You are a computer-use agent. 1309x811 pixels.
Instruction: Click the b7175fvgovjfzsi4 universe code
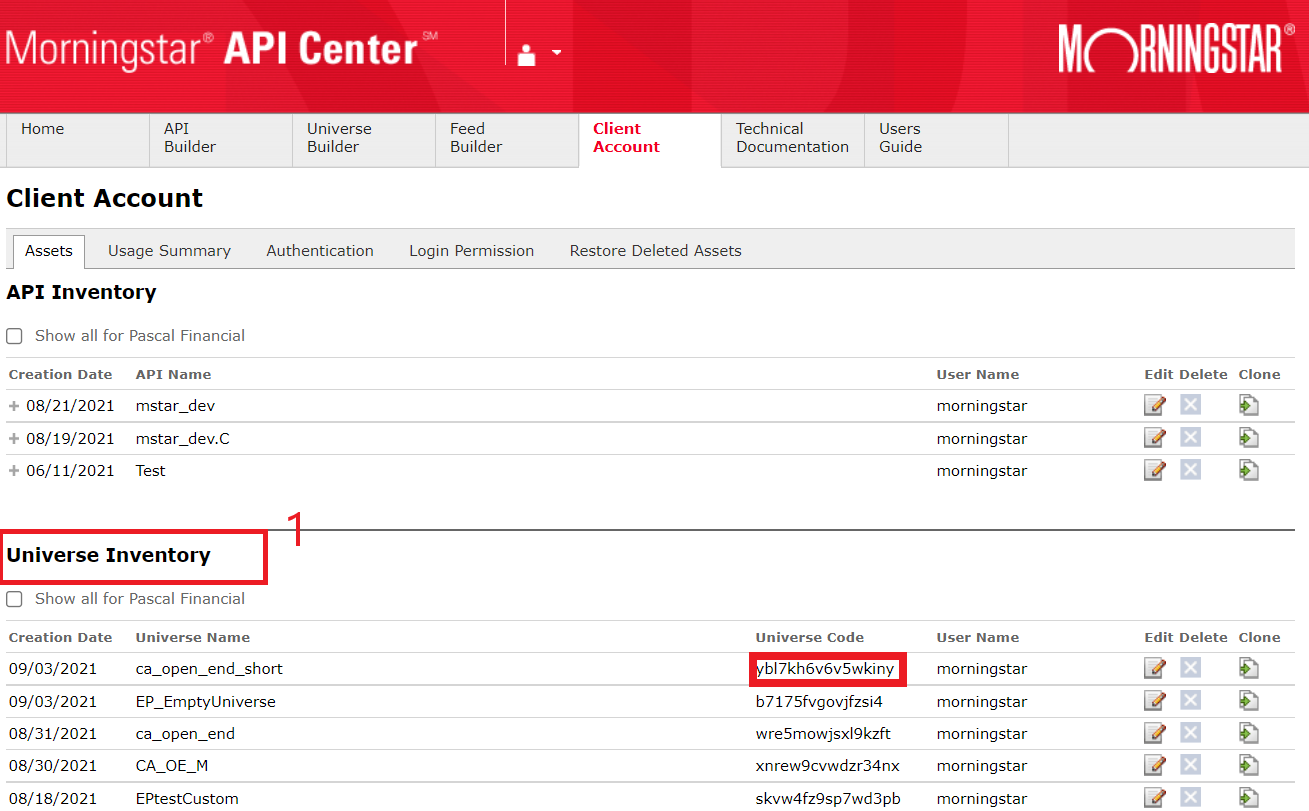[x=819, y=702]
